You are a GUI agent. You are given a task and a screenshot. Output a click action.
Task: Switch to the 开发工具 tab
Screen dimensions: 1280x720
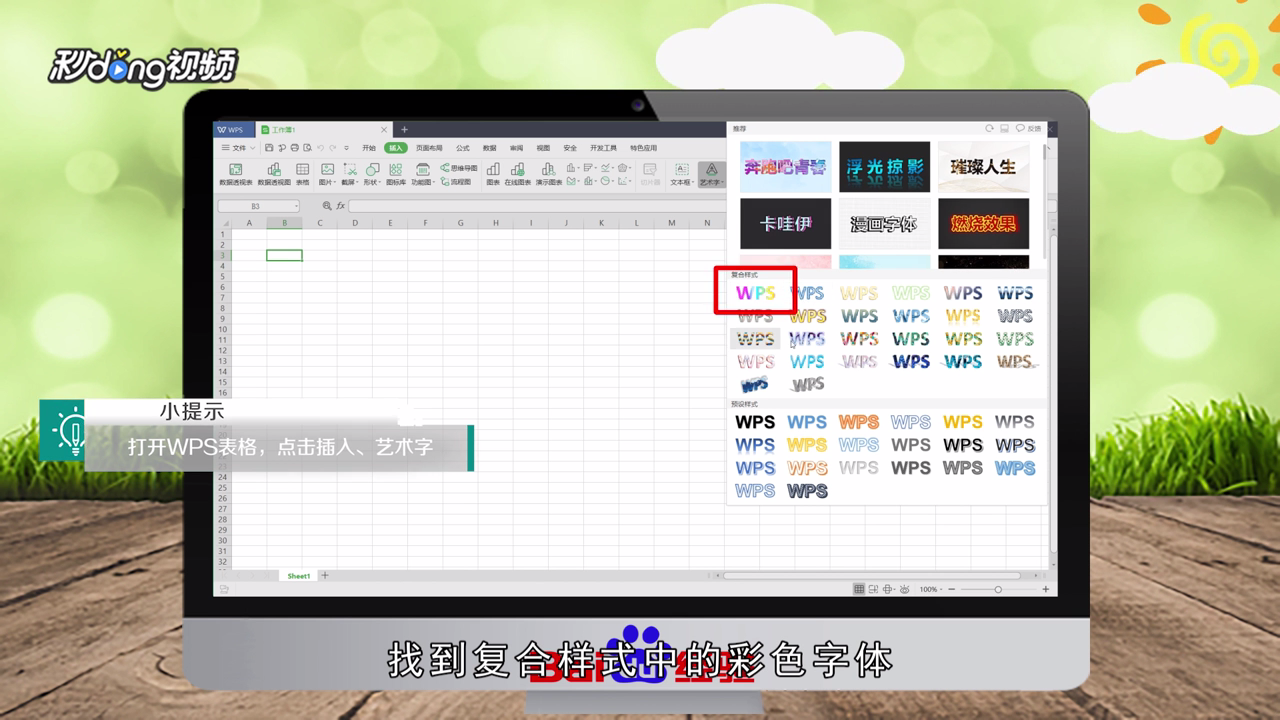pyautogui.click(x=603, y=148)
